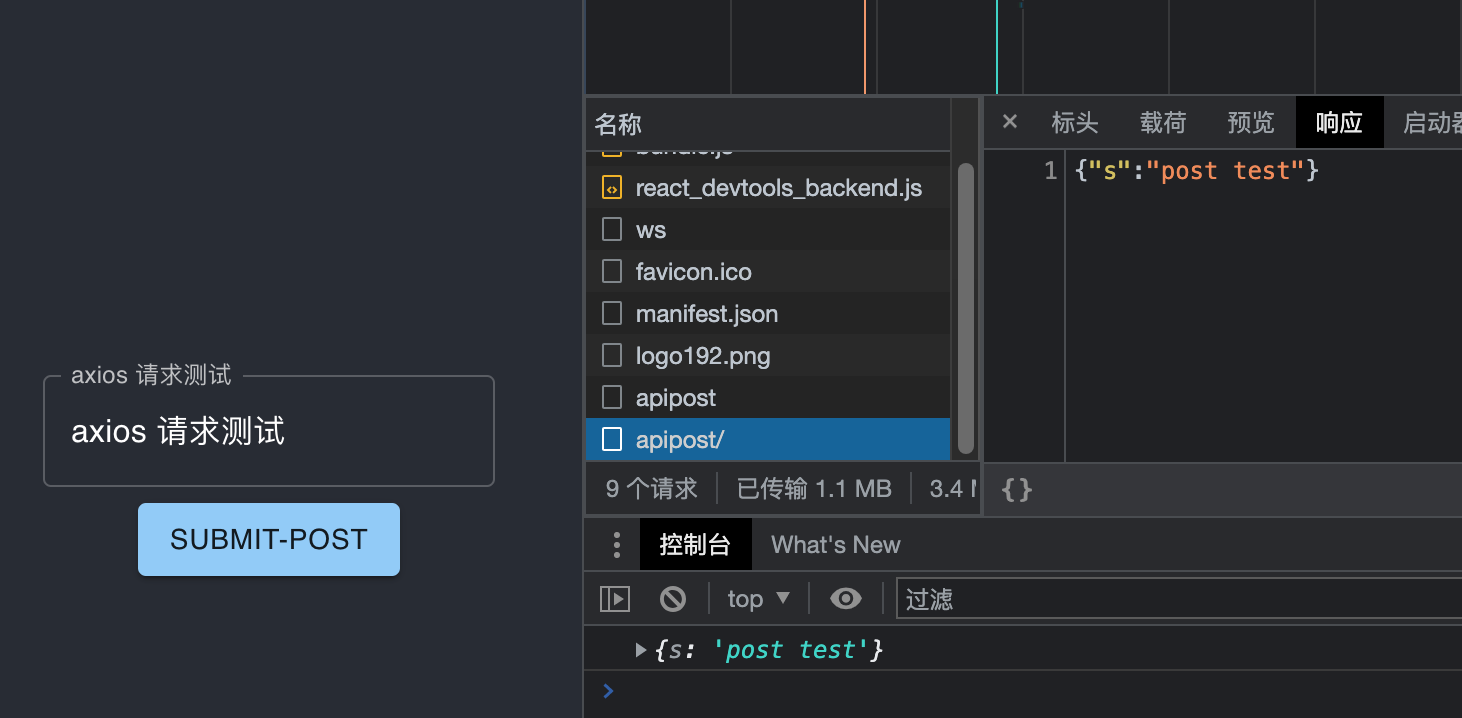1462x718 pixels.
Task: Expand the {s: 'post test'} console object
Action: [x=640, y=649]
